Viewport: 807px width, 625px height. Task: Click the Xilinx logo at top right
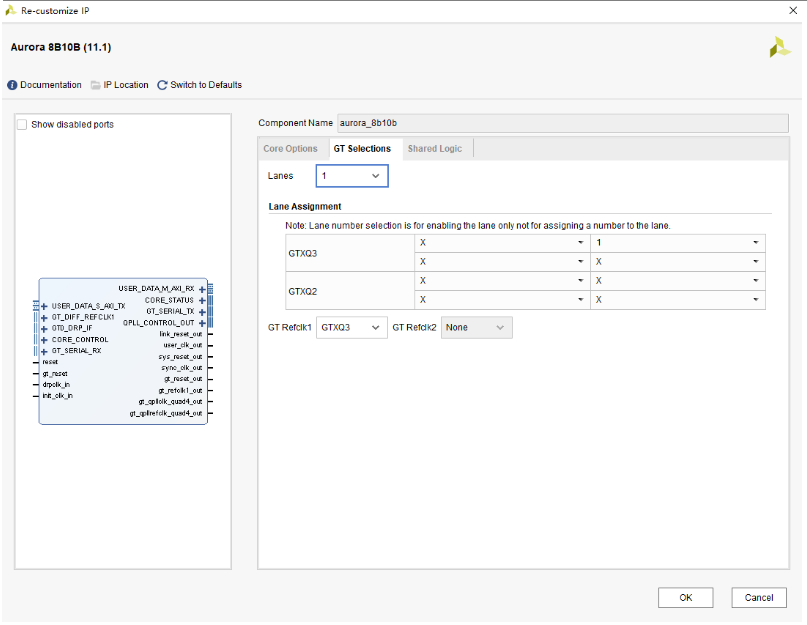click(x=780, y=47)
